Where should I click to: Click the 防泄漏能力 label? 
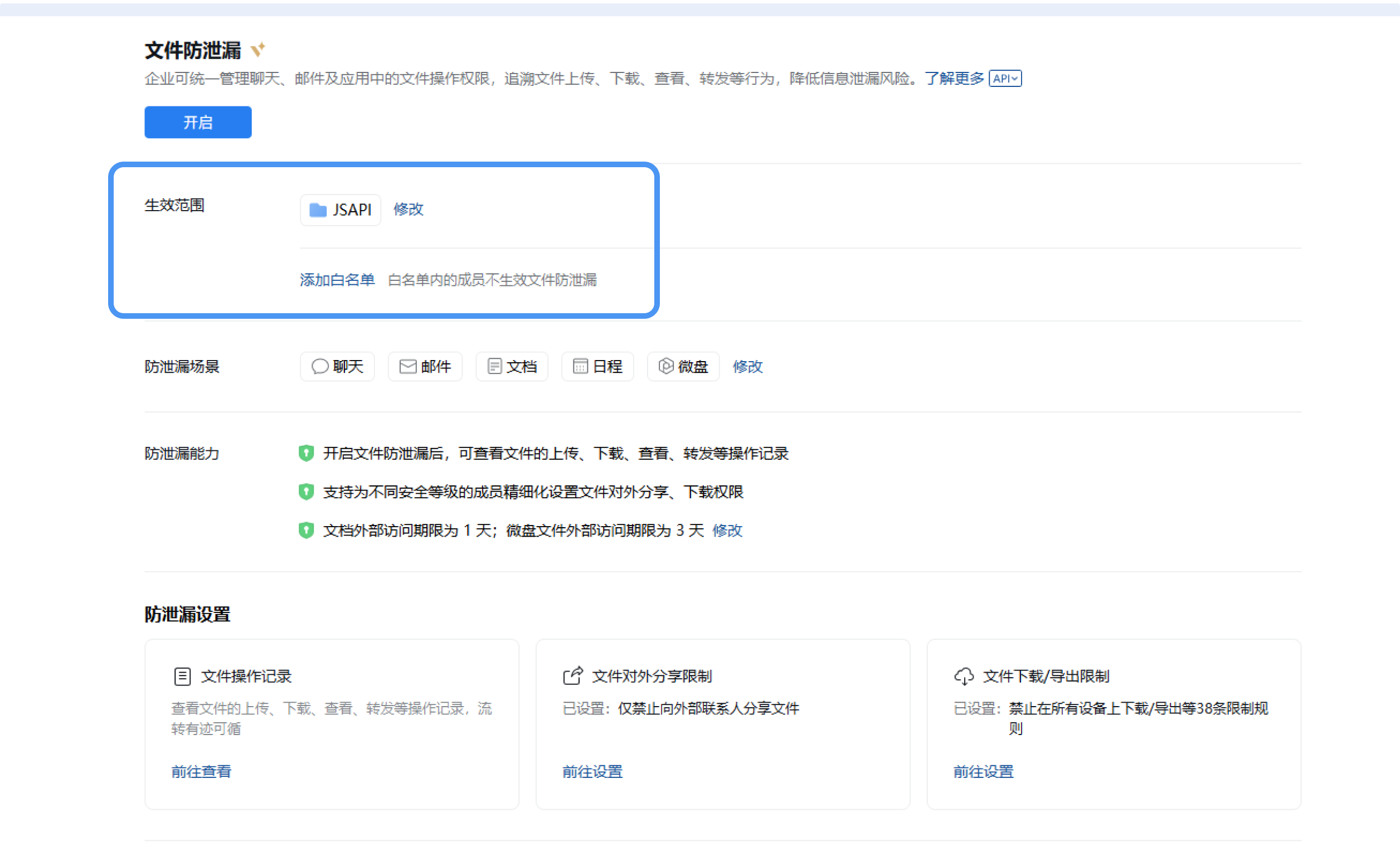tap(182, 453)
